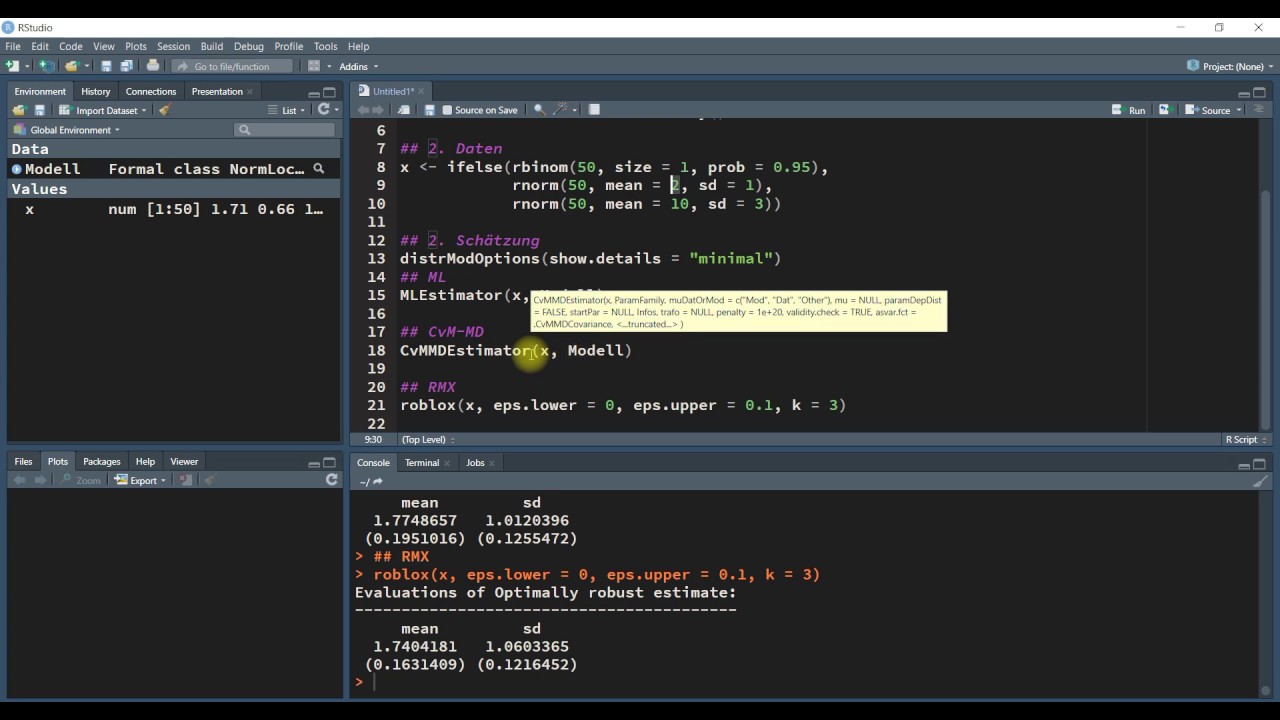The height and width of the screenshot is (720, 1280).
Task: Open Project (None) dropdown
Action: [x=1230, y=66]
